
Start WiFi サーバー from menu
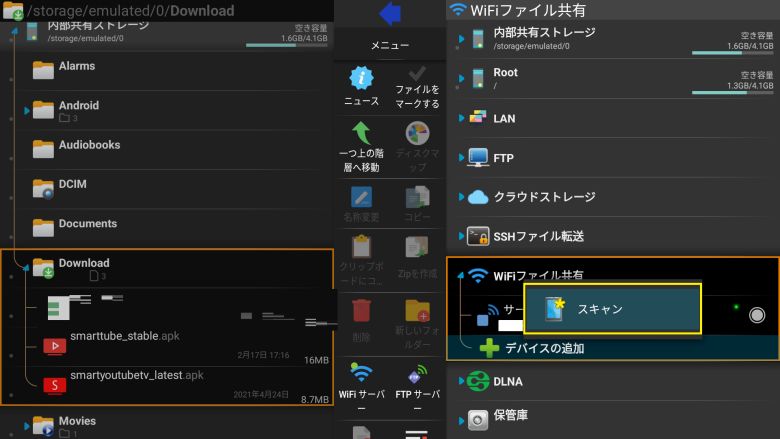pos(361,374)
